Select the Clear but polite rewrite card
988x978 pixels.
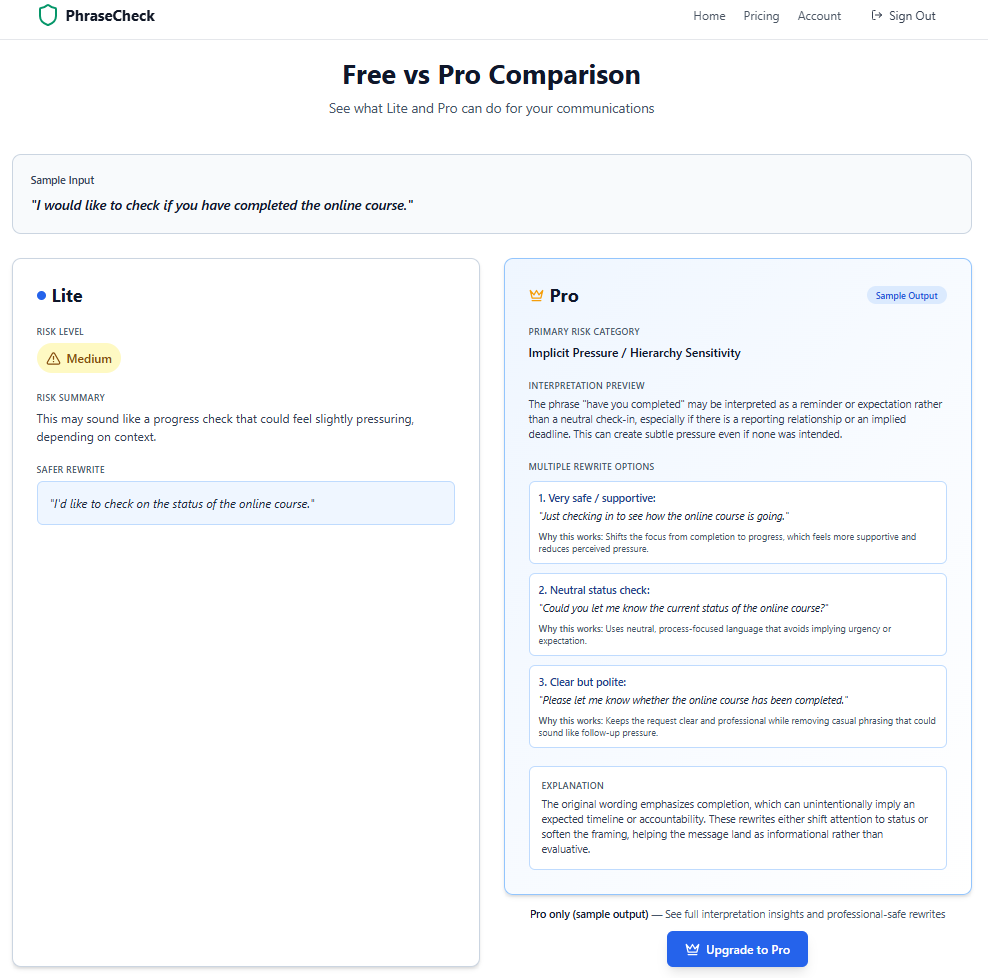pos(737,707)
